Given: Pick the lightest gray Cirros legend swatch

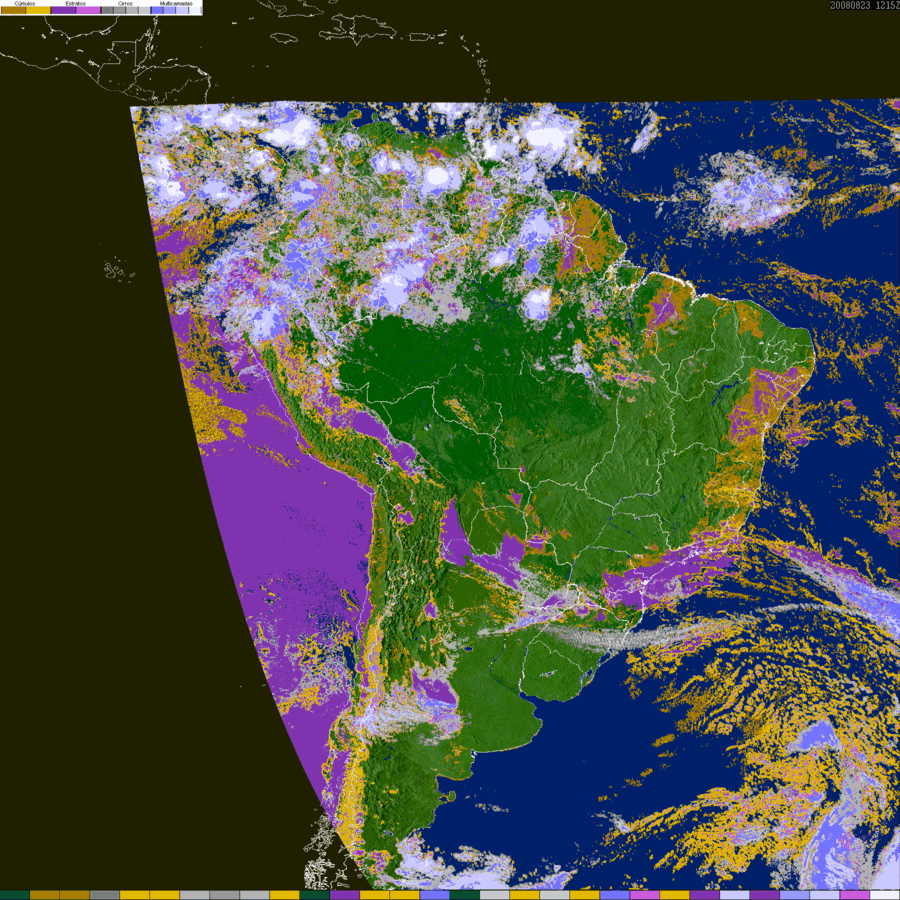Looking at the screenshot, I should coord(144,10).
